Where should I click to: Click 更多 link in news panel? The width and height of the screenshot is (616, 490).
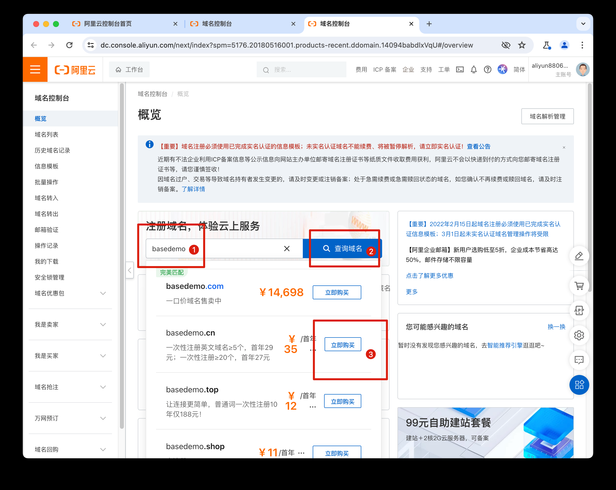tap(412, 292)
